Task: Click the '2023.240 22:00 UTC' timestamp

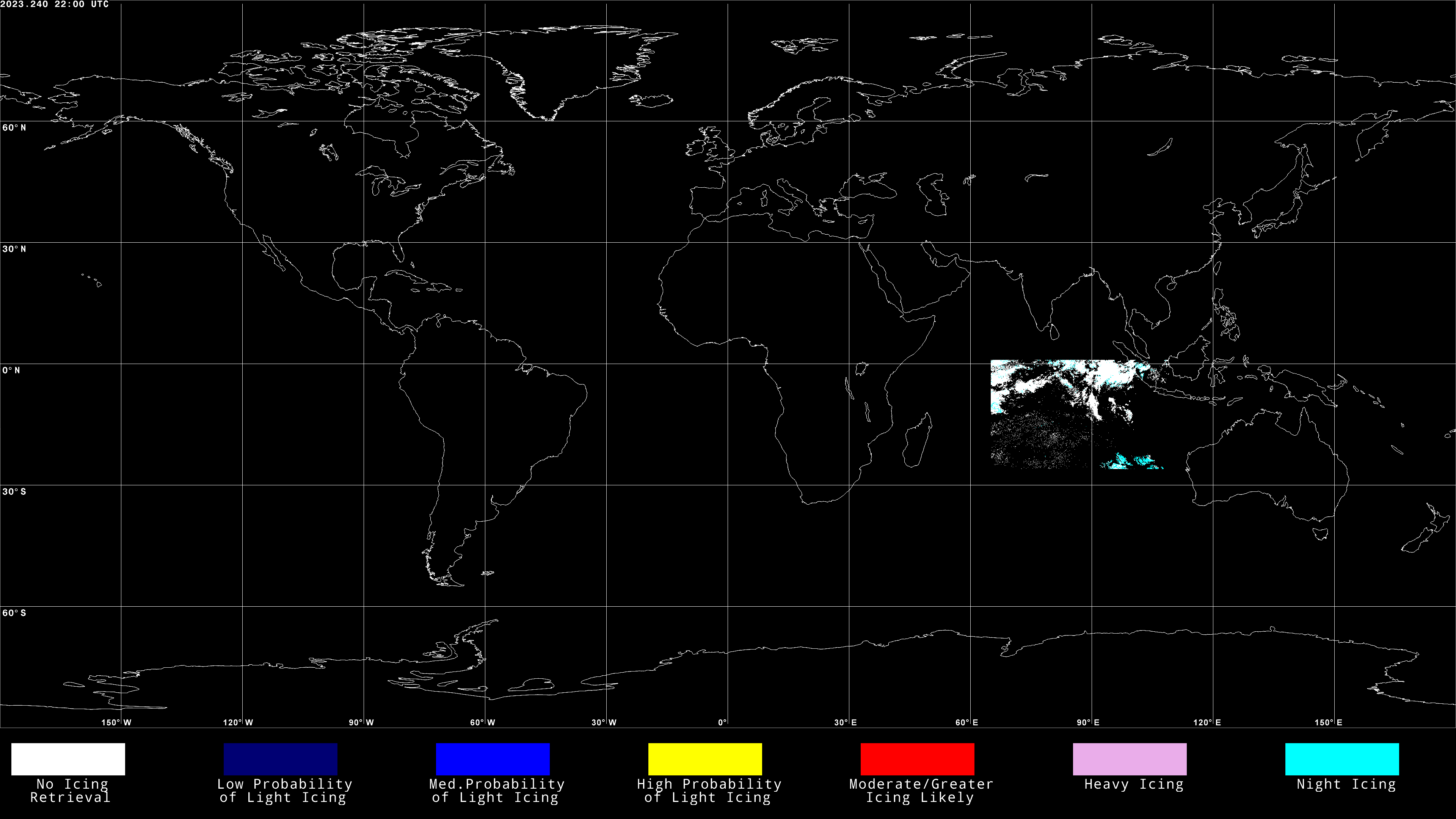Action: point(55,4)
